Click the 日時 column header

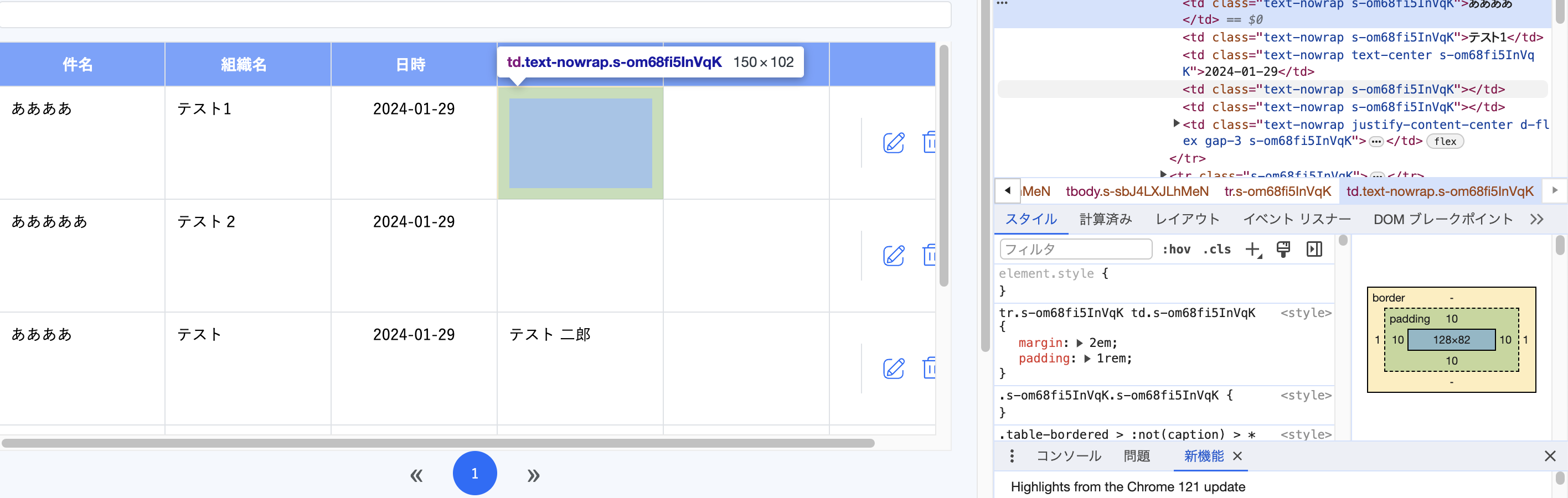pos(414,64)
